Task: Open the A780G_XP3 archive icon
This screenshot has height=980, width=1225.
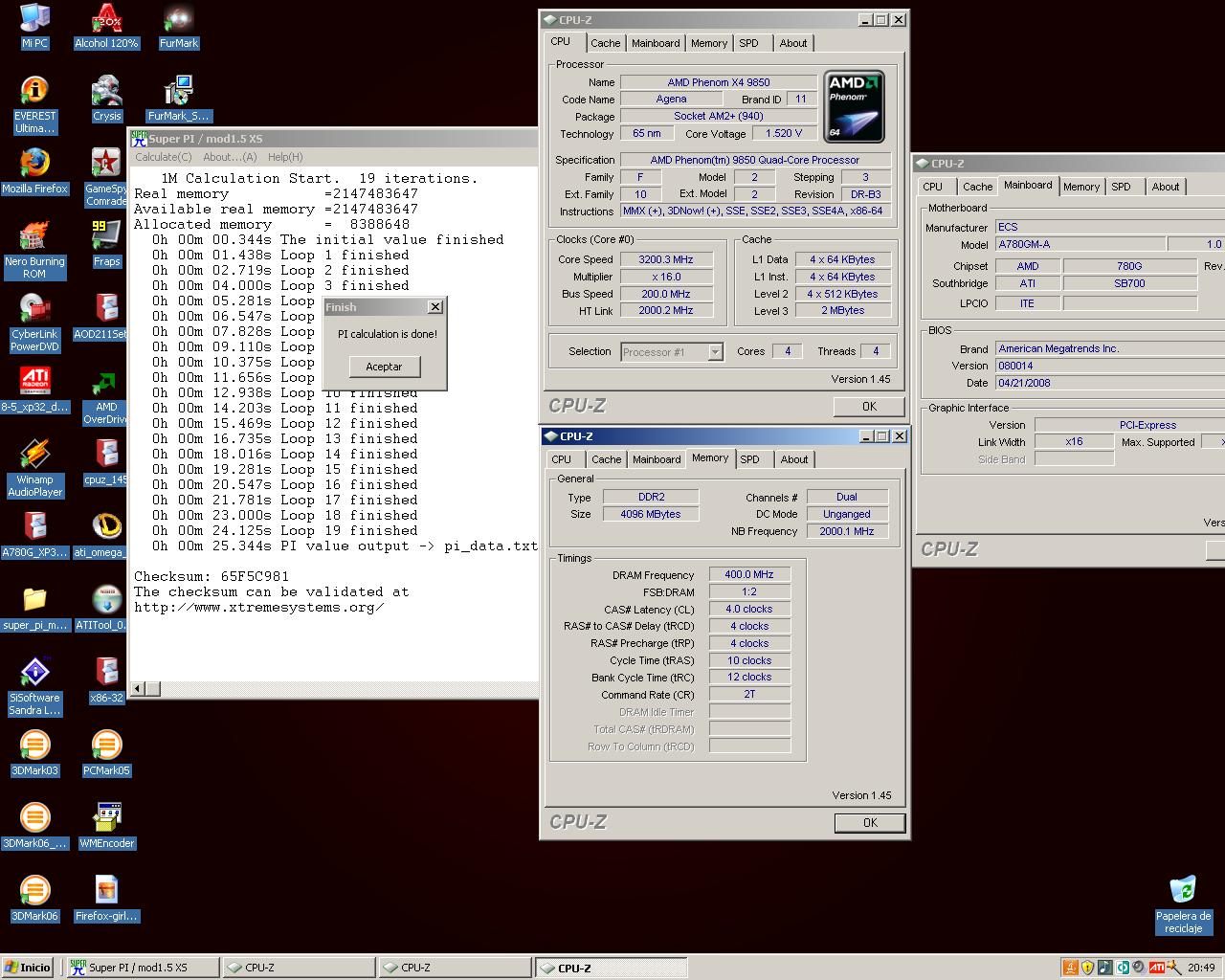Action: point(34,535)
